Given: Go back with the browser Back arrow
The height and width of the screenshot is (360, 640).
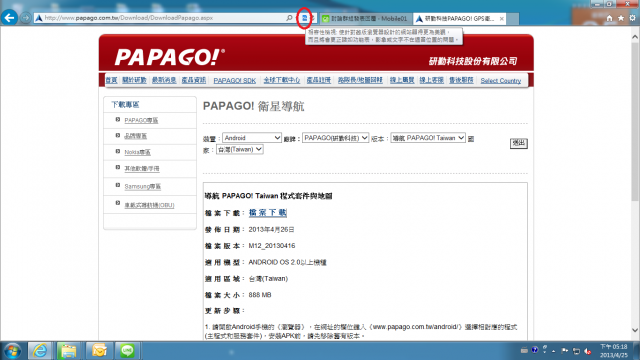Looking at the screenshot, I should [9, 18].
